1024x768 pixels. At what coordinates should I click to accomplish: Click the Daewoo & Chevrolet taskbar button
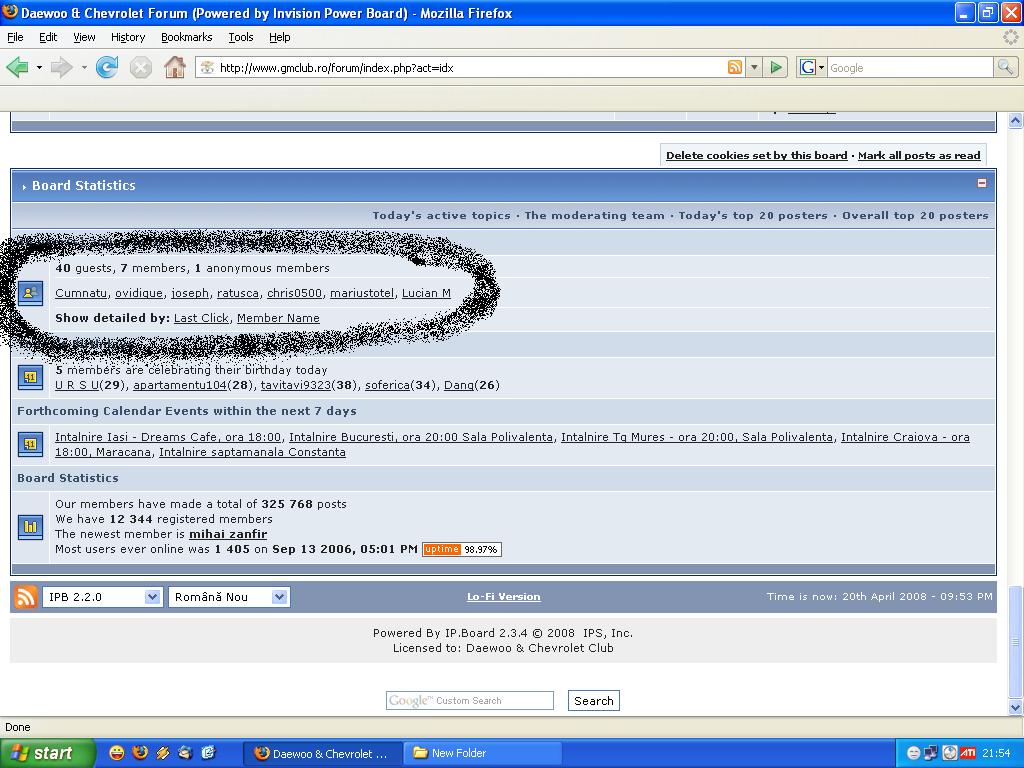click(x=321, y=753)
